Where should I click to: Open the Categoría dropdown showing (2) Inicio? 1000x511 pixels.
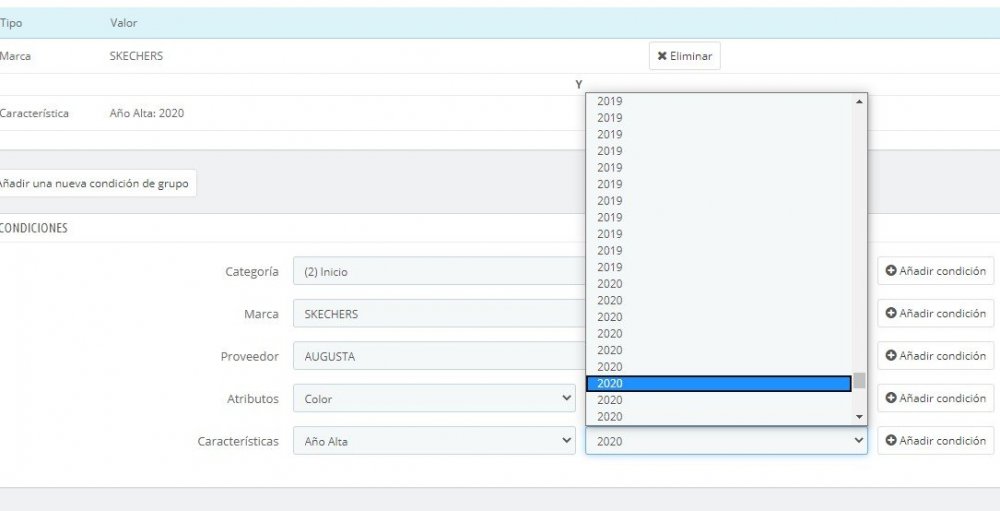pyautogui.click(x=439, y=271)
